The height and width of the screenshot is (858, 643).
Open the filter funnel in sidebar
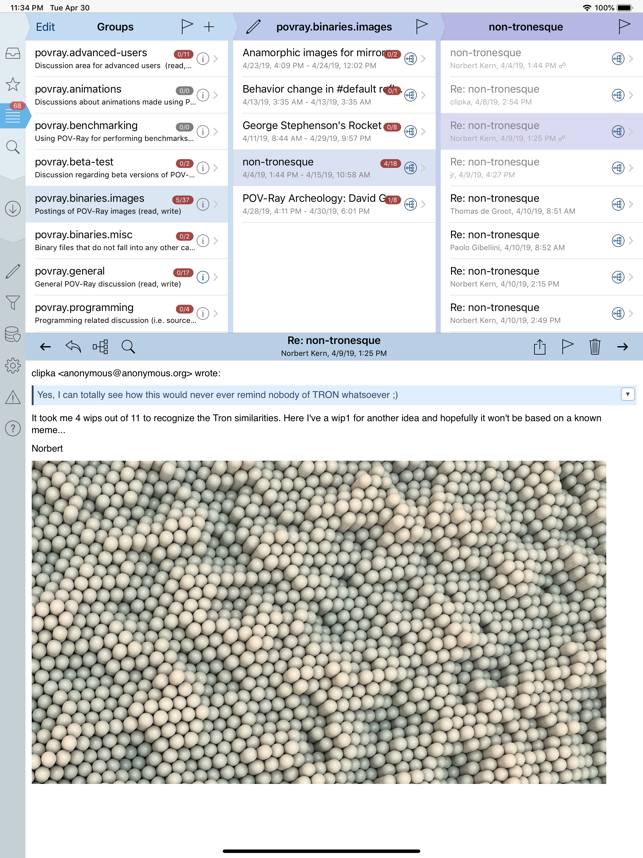coord(13,302)
